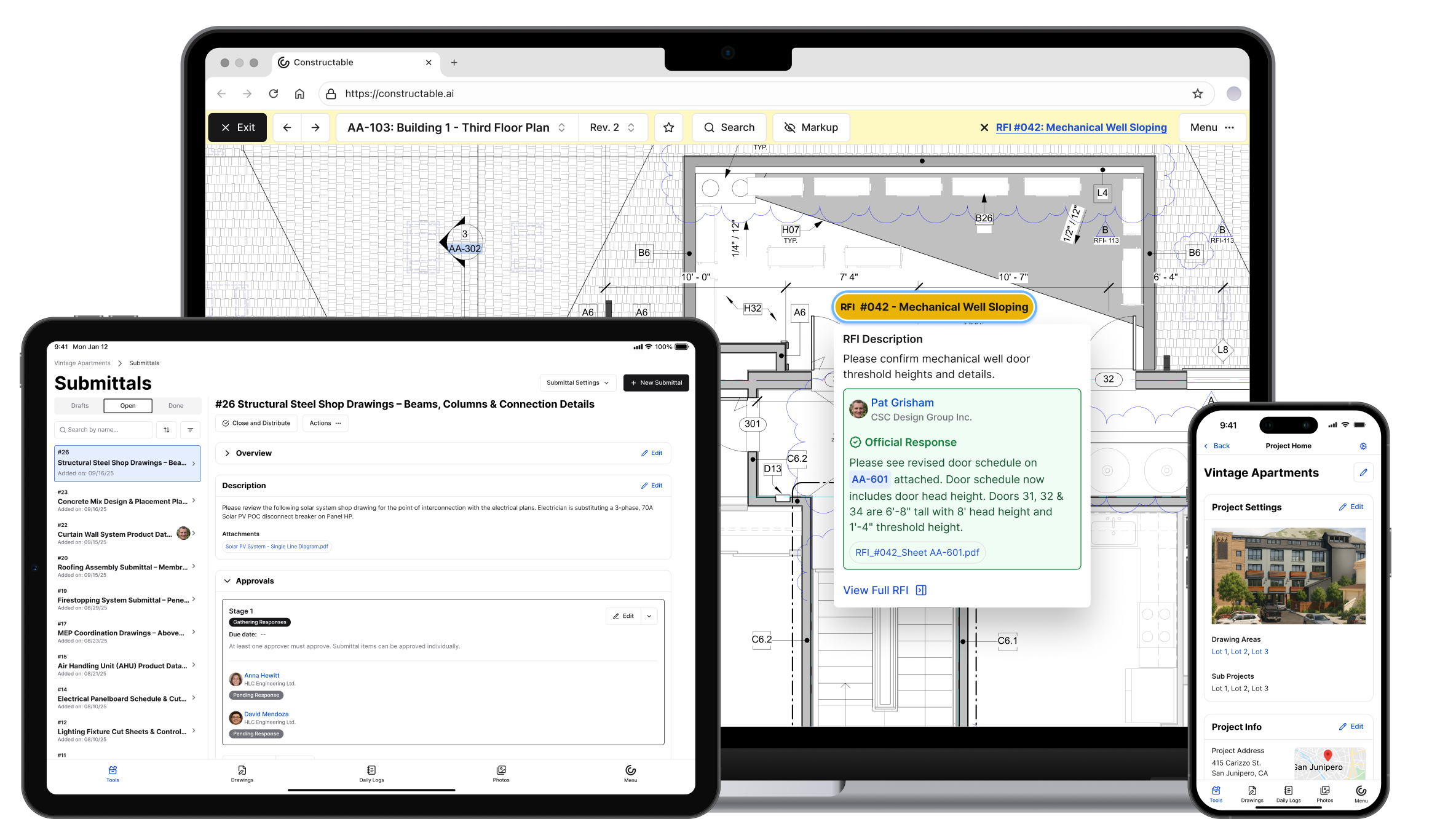Open Search in the drawing viewer
The image size is (1456, 819).
(x=729, y=127)
